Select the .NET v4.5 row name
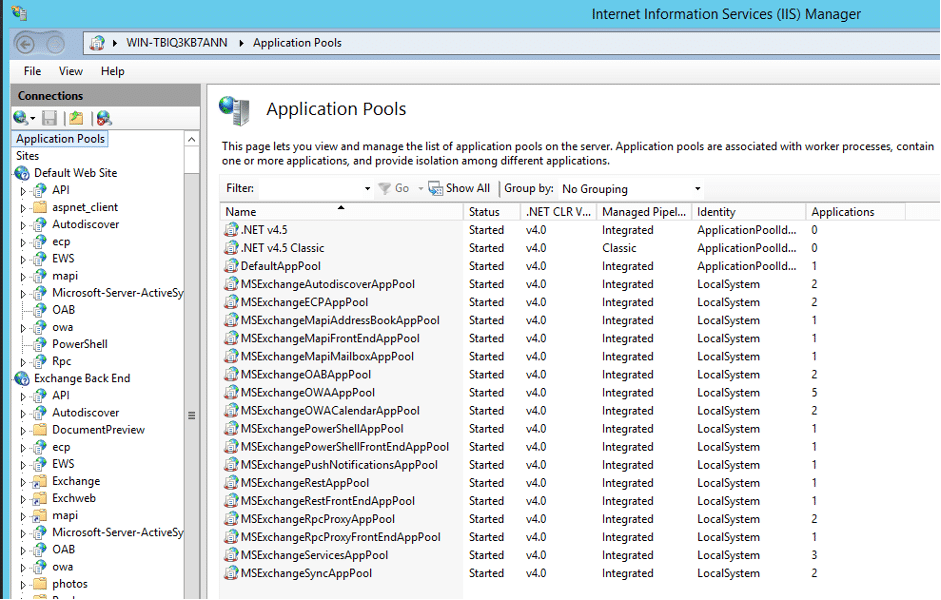The image size is (941, 600). tap(264, 230)
